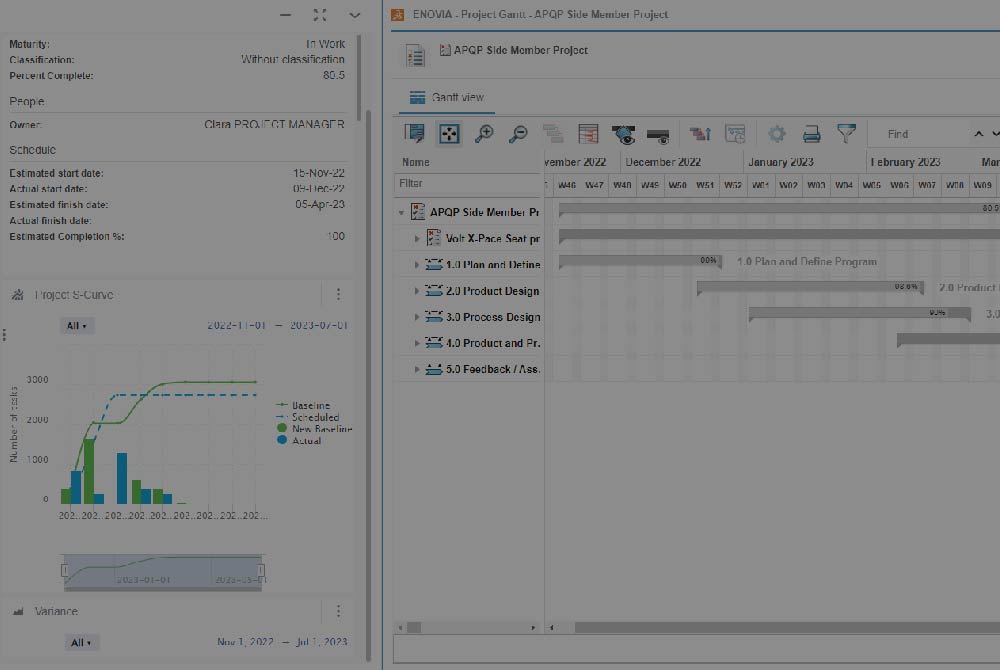Collapse the APQP Side Member Project node
Screen dimensions: 1000x670
point(402,213)
